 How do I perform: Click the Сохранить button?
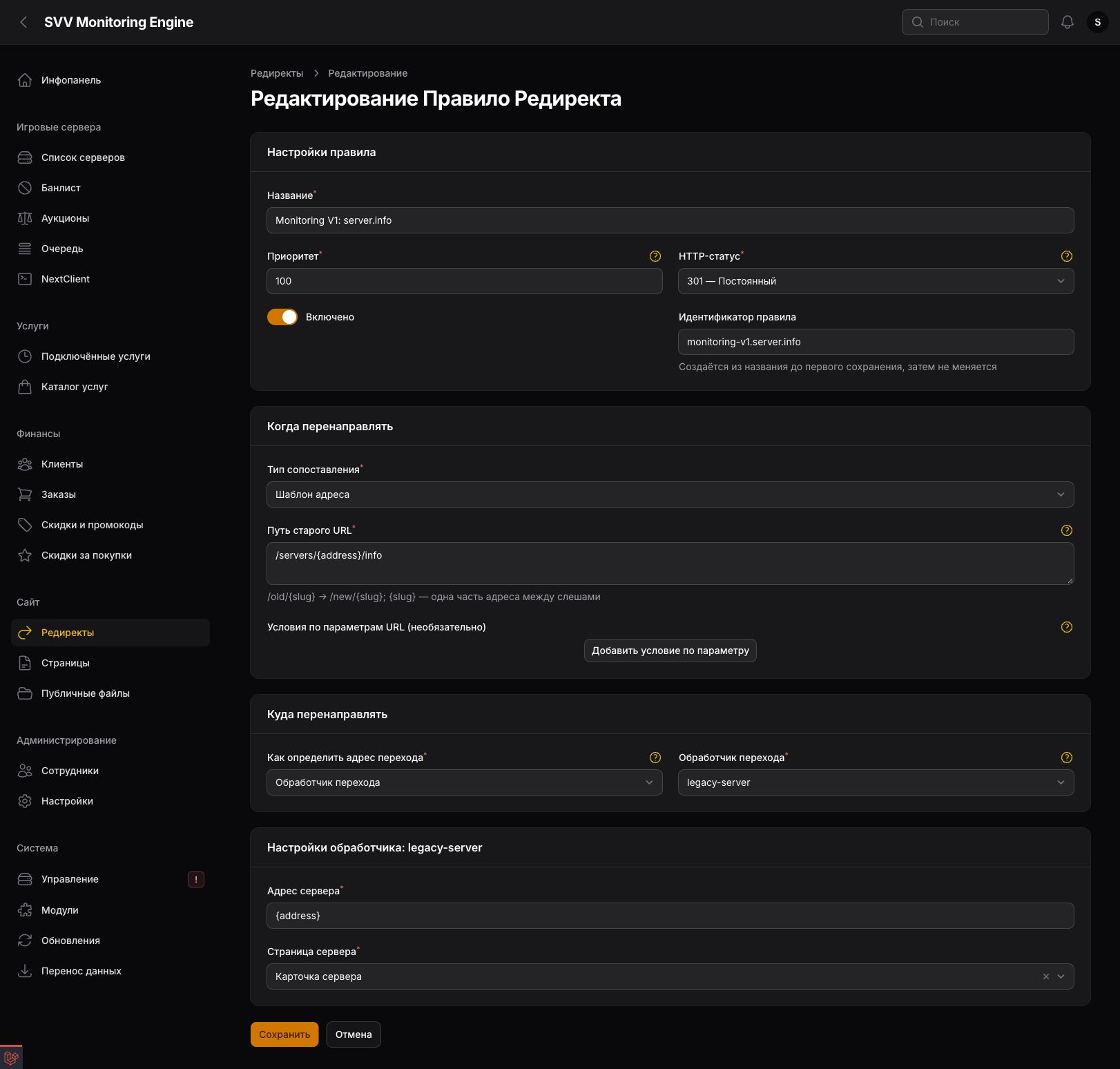point(284,1034)
